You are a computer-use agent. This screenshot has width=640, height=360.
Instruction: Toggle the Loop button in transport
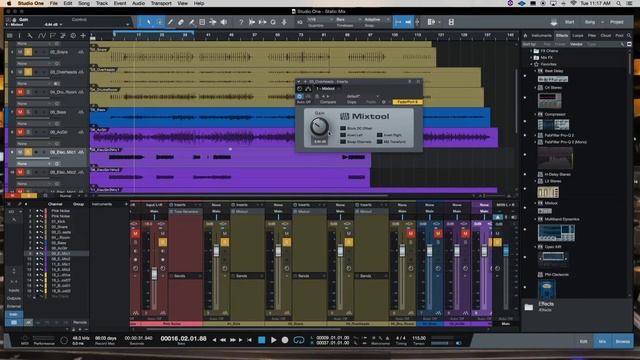pos(299,340)
